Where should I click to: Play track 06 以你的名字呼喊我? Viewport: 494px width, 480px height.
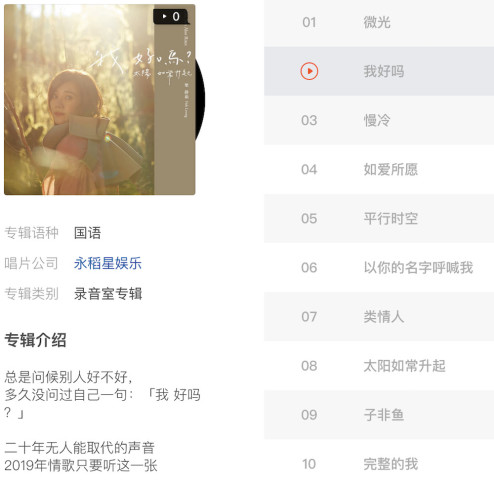pyautogui.click(x=379, y=267)
